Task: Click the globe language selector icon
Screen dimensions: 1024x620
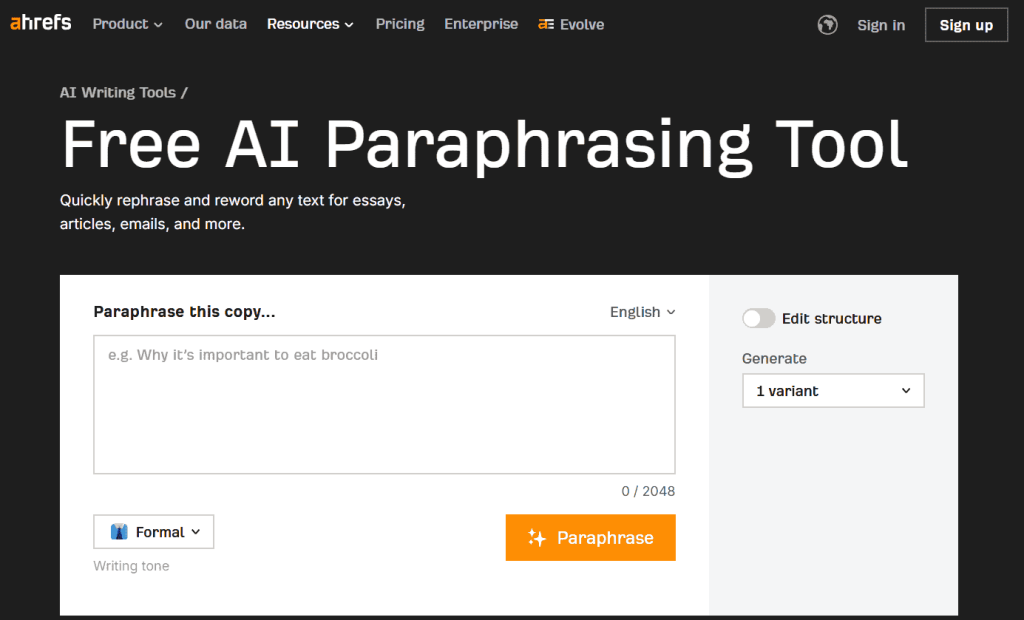Action: pos(827,25)
